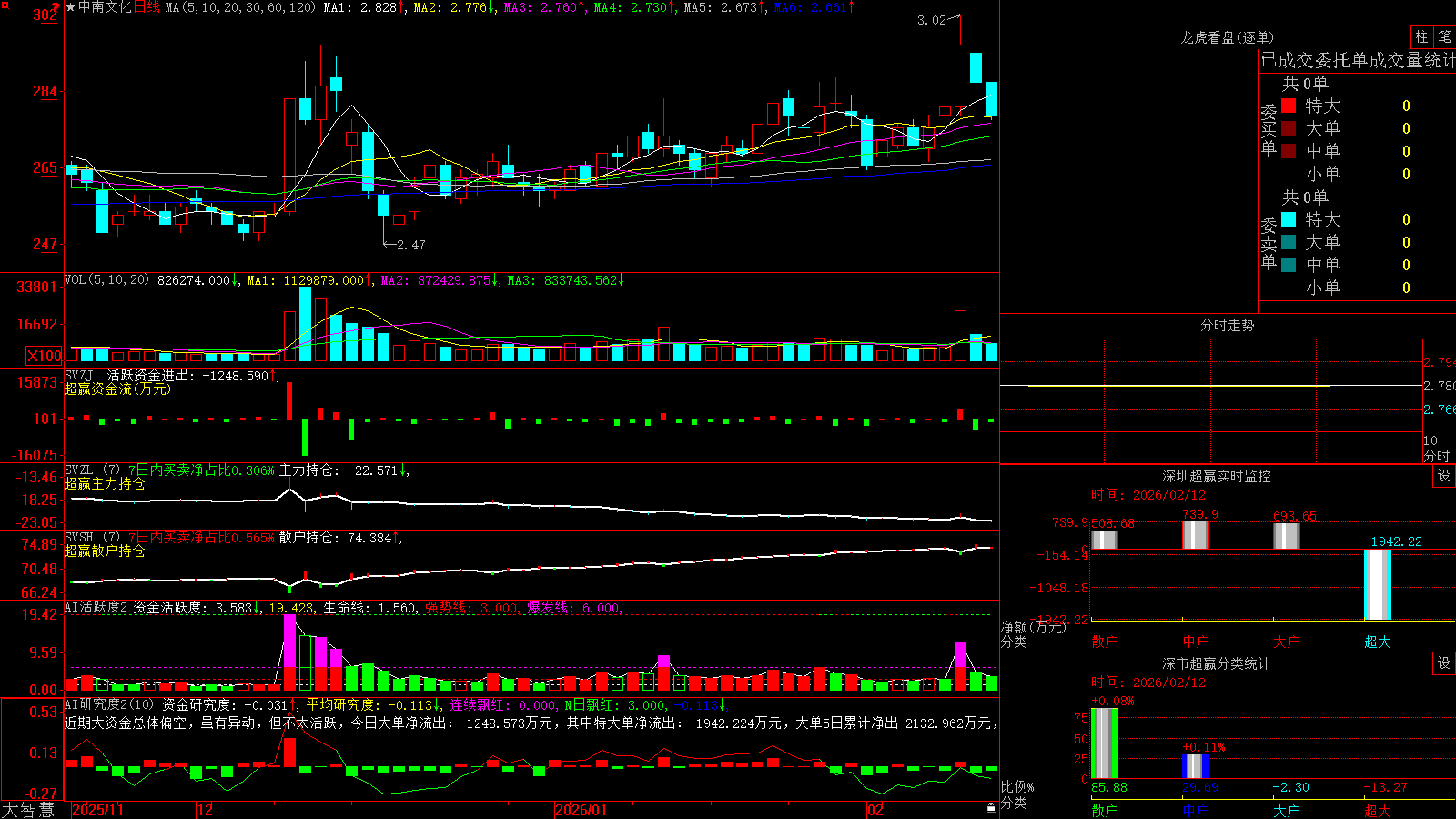This screenshot has height=819, width=1456.
Task: Toggle the ×100 volume unit box
Action: [44, 356]
